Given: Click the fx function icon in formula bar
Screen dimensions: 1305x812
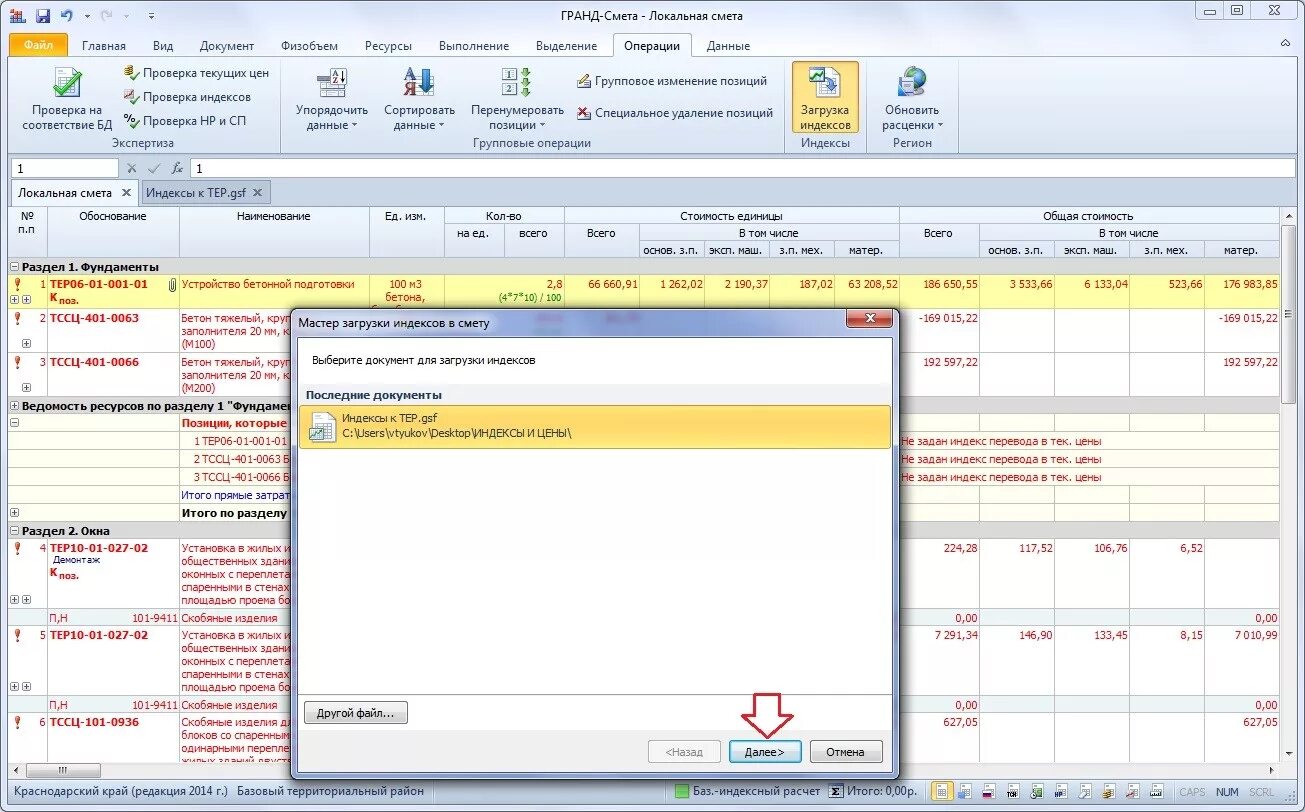Looking at the screenshot, I should point(177,168).
